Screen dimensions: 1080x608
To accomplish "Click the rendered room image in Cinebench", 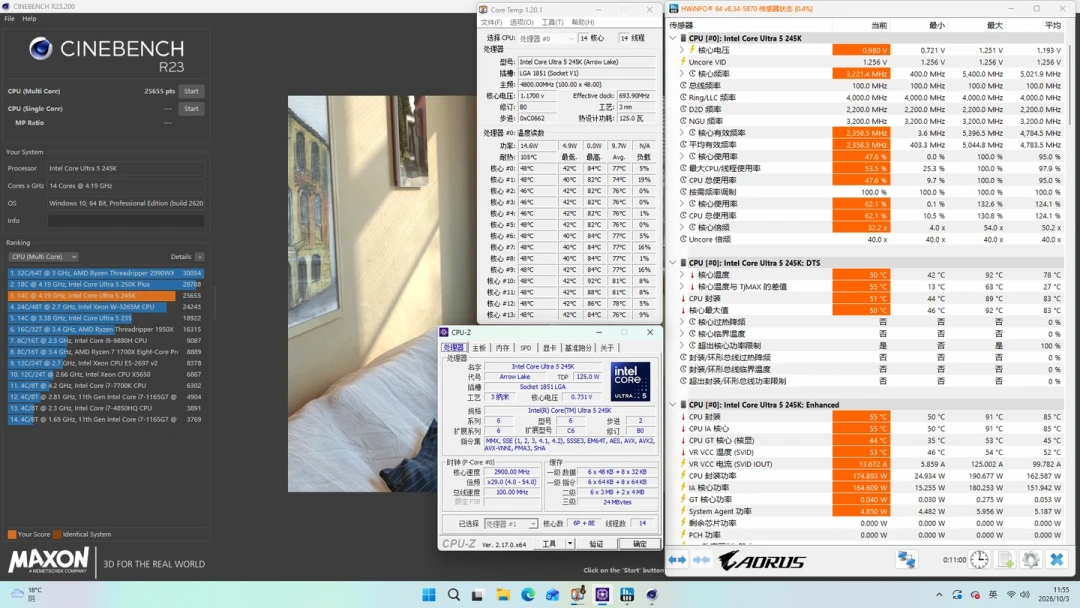I will point(382,293).
